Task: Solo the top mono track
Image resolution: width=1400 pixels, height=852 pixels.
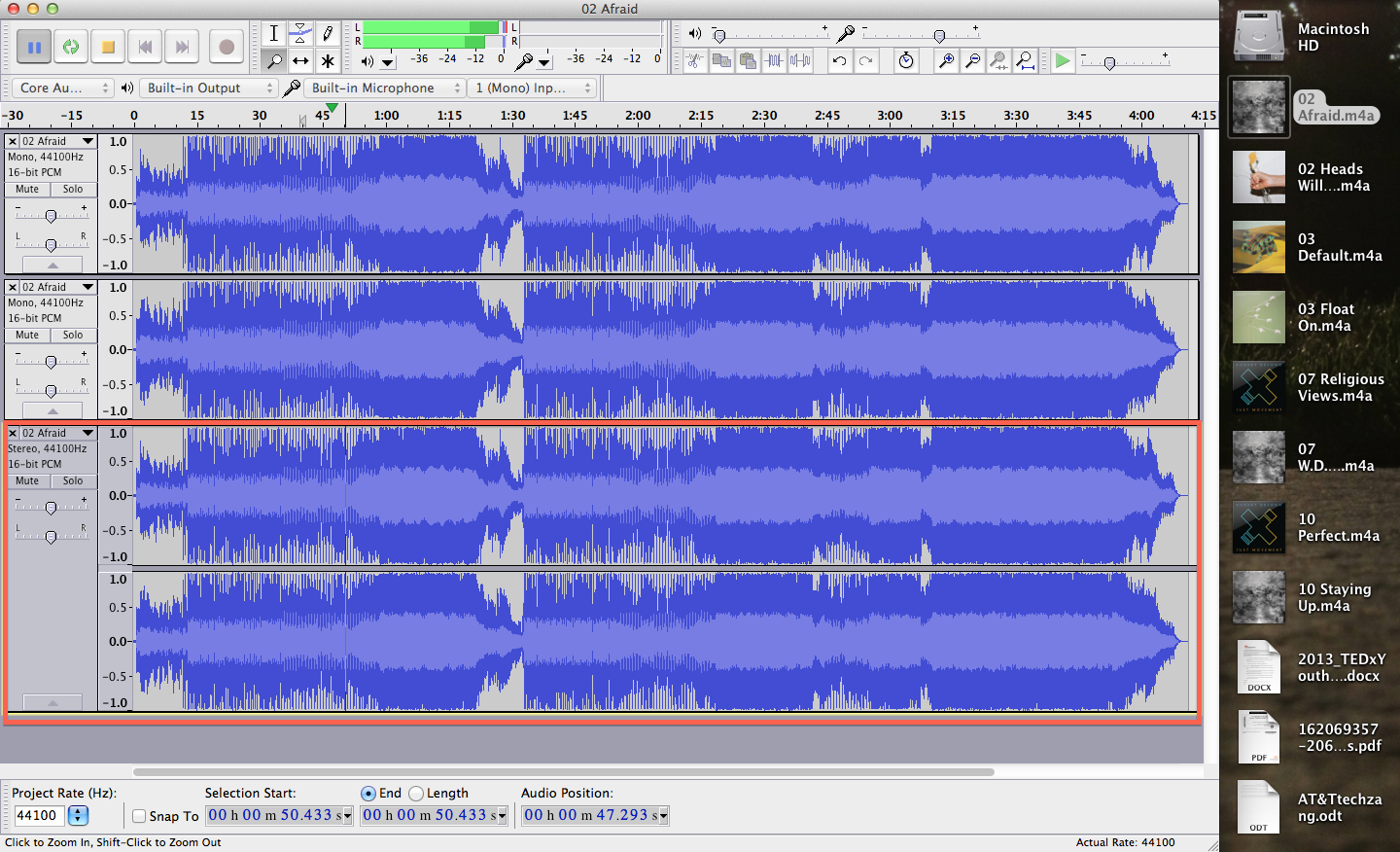Action: [73, 189]
